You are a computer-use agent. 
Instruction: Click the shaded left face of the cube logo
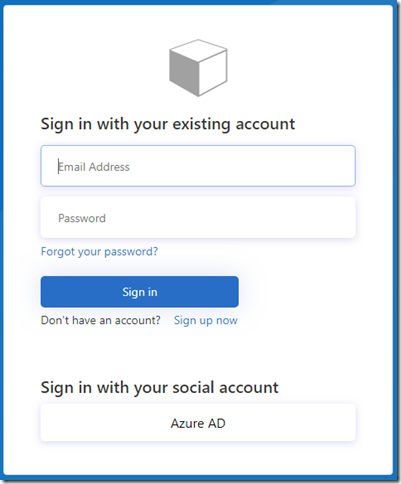[x=184, y=72]
